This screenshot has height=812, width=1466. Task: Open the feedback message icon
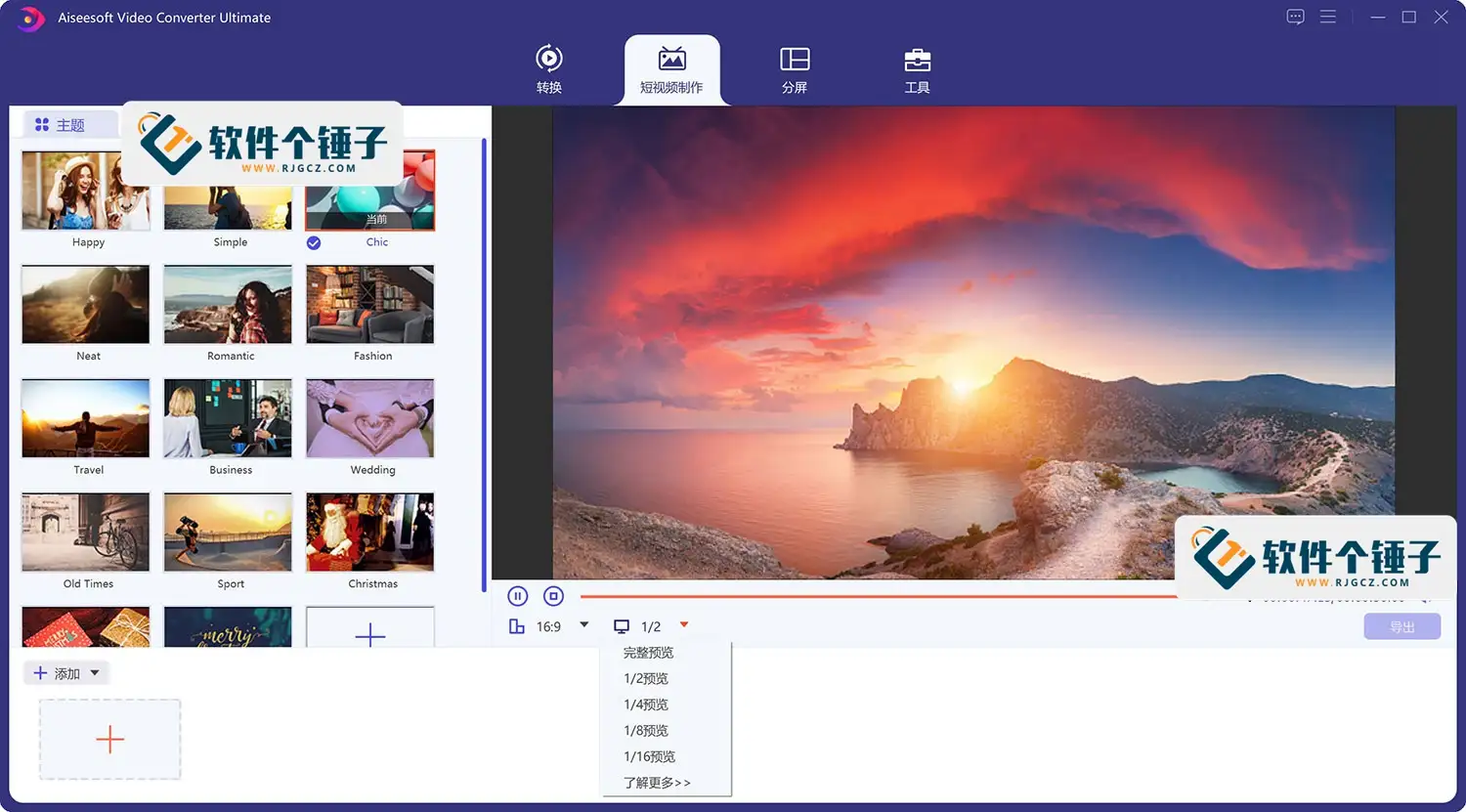tap(1294, 17)
